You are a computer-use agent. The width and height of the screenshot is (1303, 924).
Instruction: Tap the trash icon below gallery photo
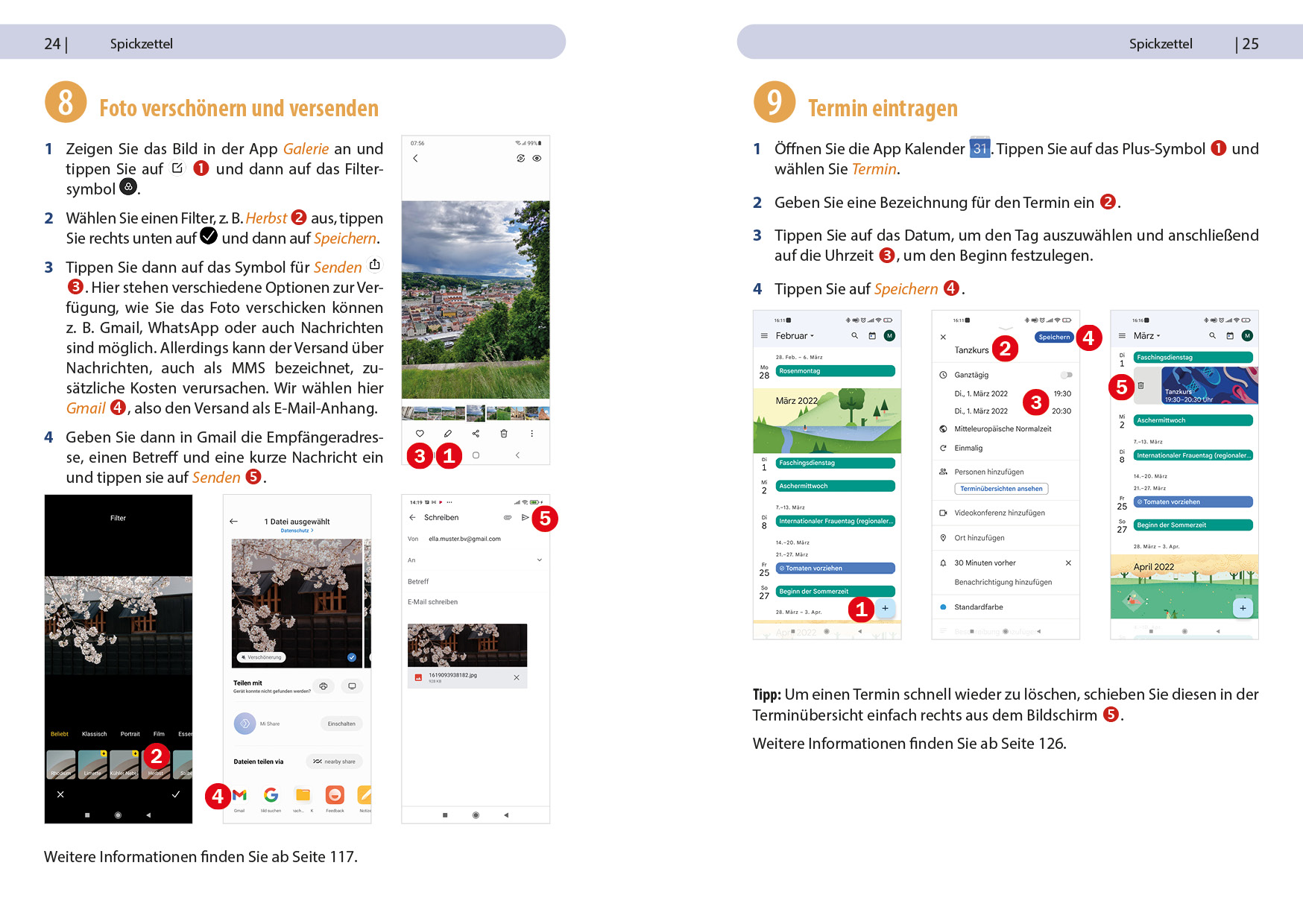504,434
